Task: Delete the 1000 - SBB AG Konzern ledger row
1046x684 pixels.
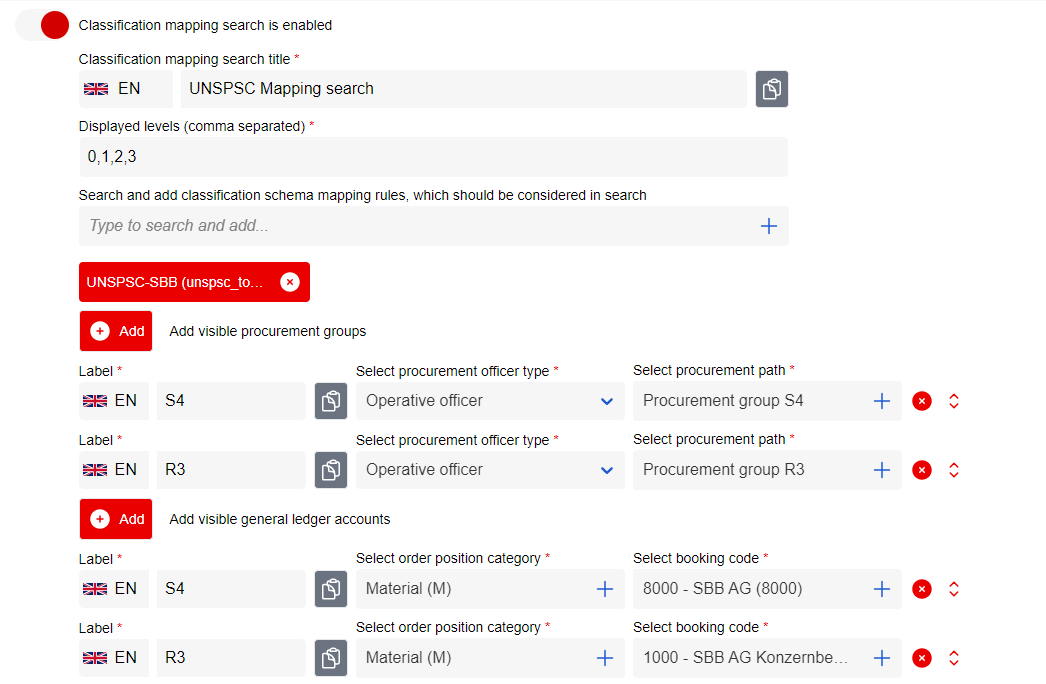Action: [922, 658]
